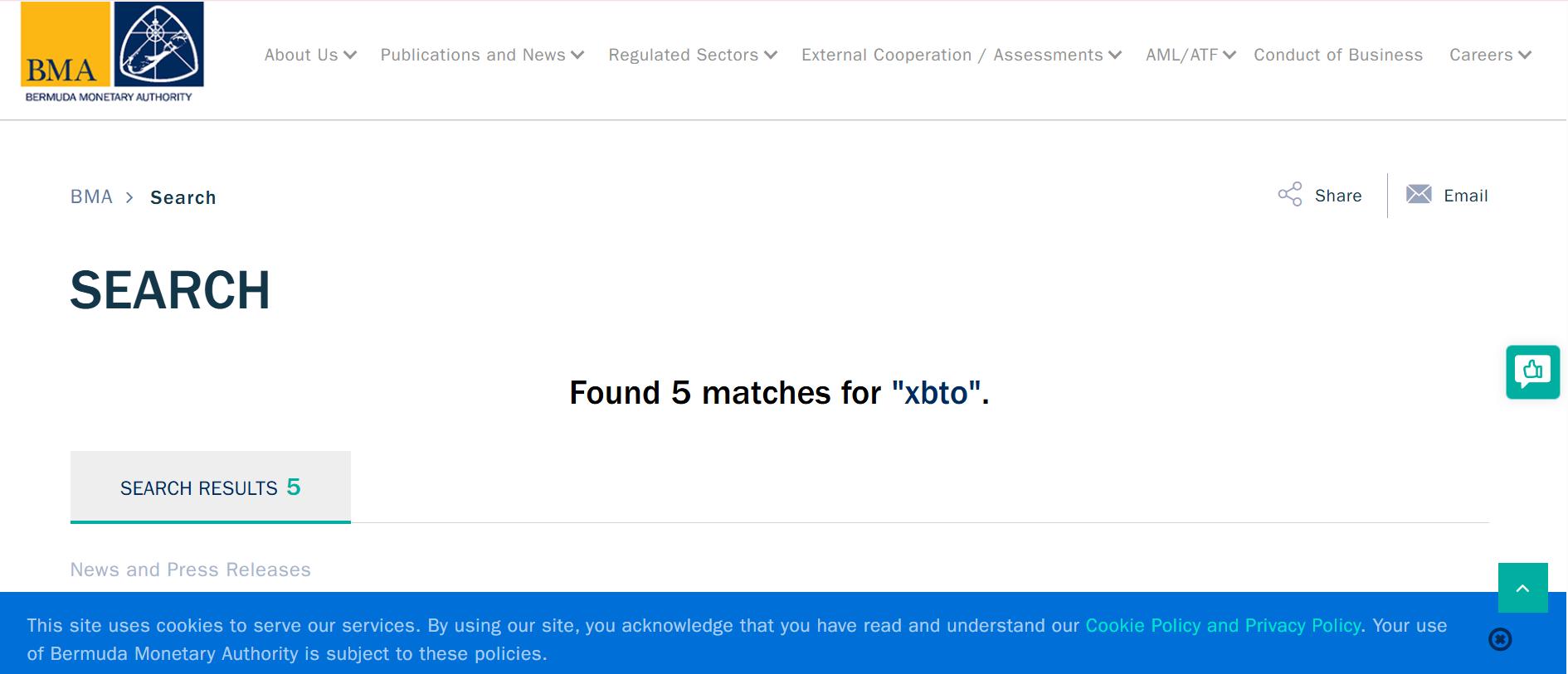Click the Share text link

(1338, 196)
